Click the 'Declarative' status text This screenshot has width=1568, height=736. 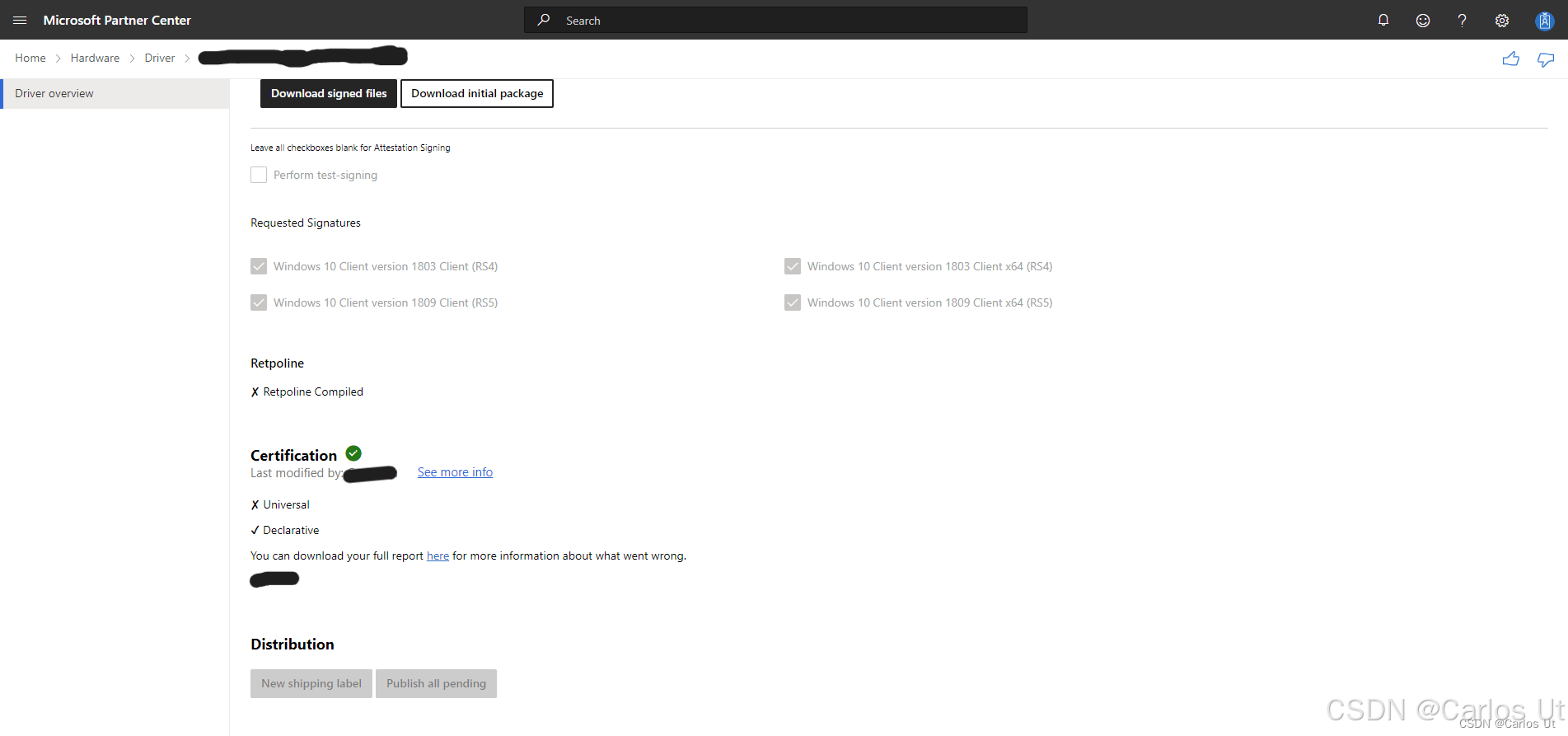291,530
